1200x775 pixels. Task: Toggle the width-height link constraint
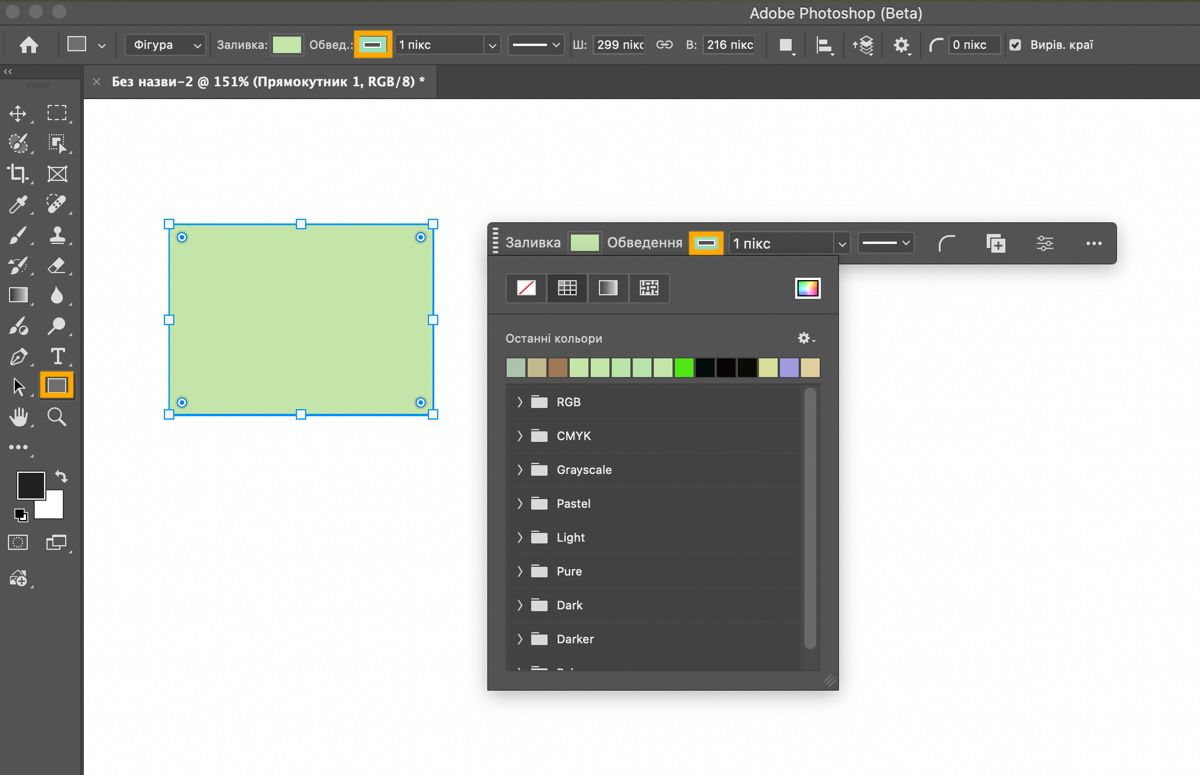664,45
